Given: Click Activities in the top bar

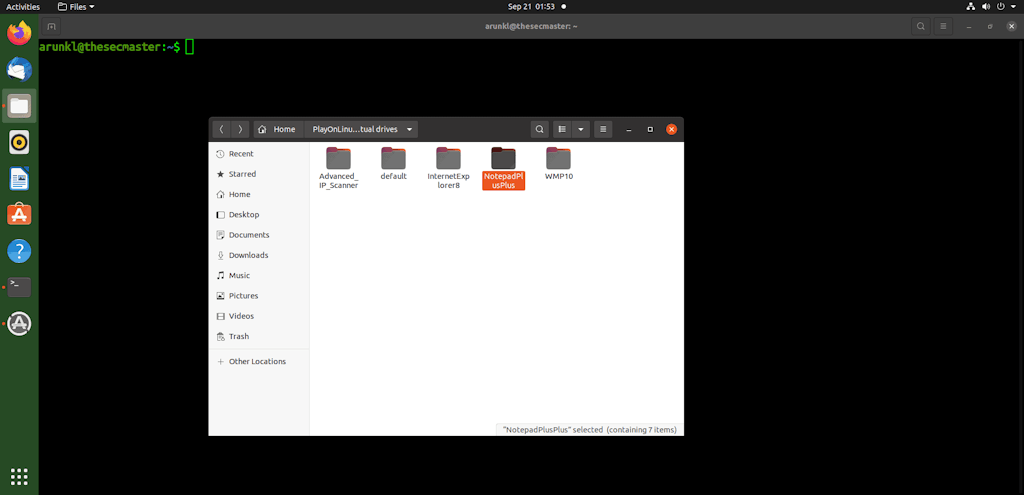Looking at the screenshot, I should (23, 7).
